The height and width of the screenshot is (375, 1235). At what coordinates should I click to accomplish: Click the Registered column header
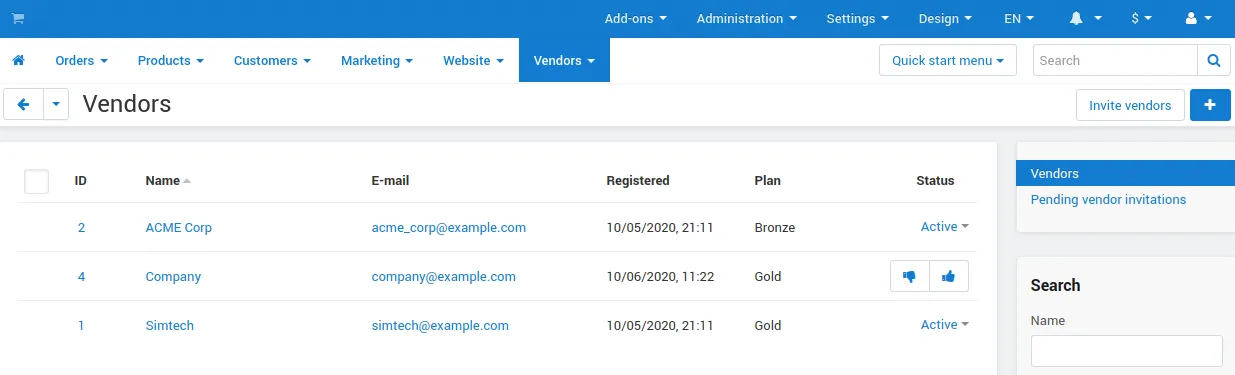638,181
